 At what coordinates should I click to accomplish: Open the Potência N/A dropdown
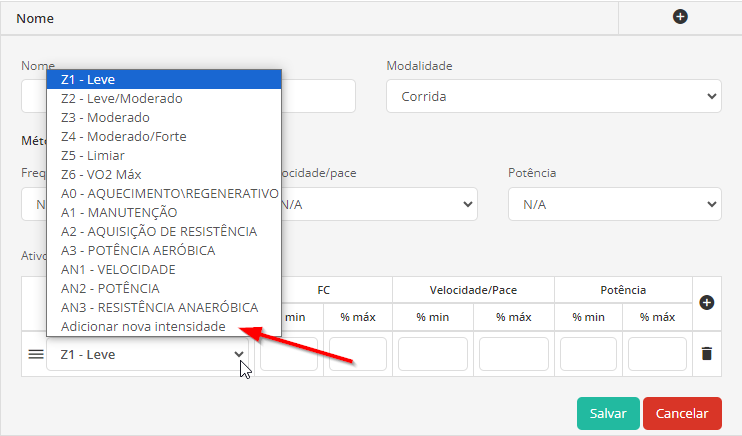[x=615, y=204]
